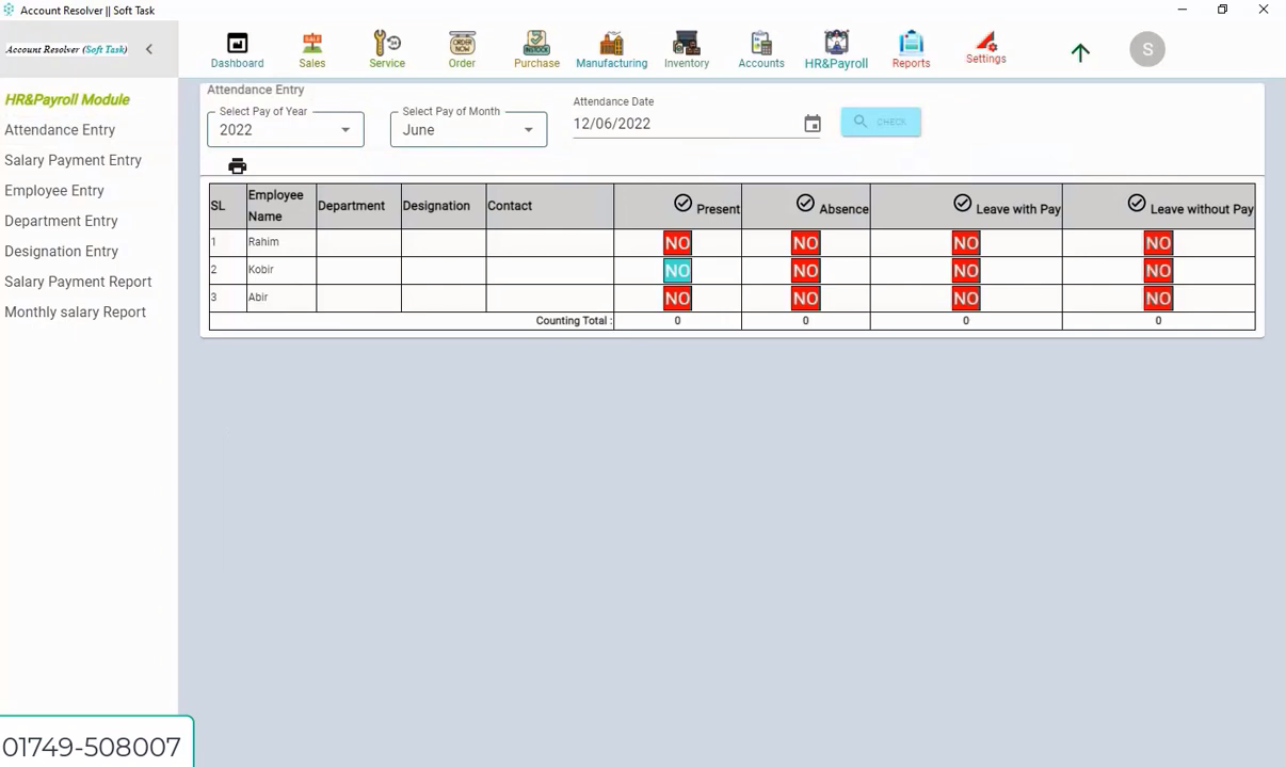This screenshot has height=767, width=1286.
Task: Open the Employee Entry page
Action: tap(54, 190)
